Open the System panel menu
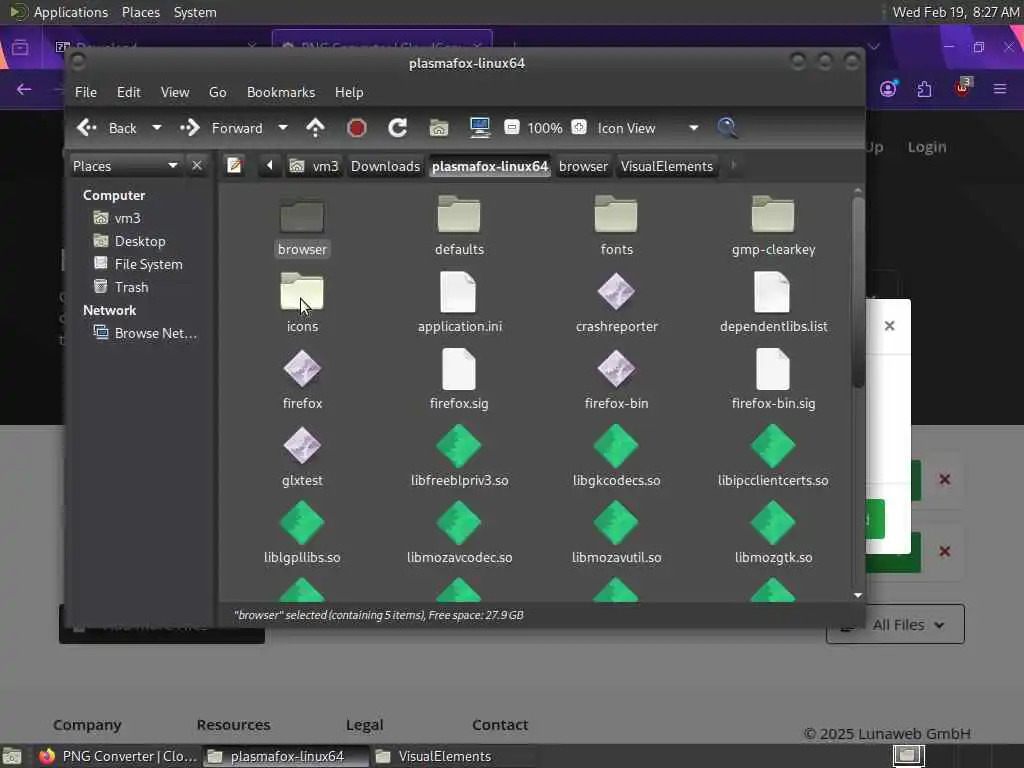Screen dimensions: 1024x768 point(195,12)
